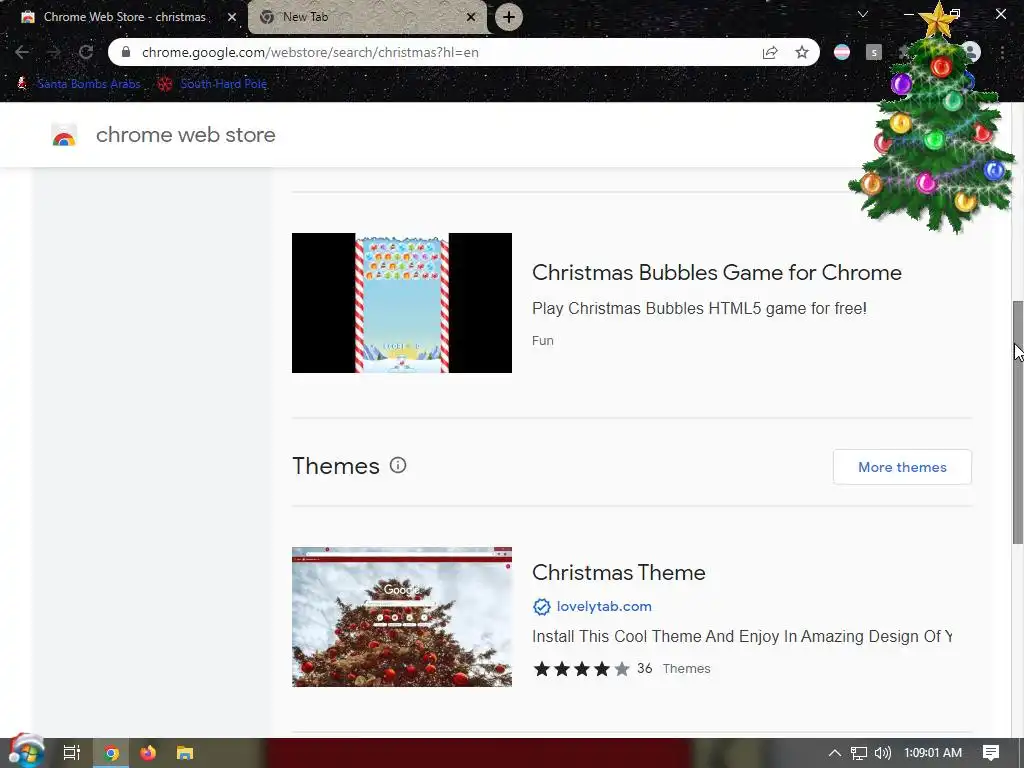Open the Santa Bombs Arabs bookmark
Viewport: 1024px width, 768px height.
click(79, 84)
